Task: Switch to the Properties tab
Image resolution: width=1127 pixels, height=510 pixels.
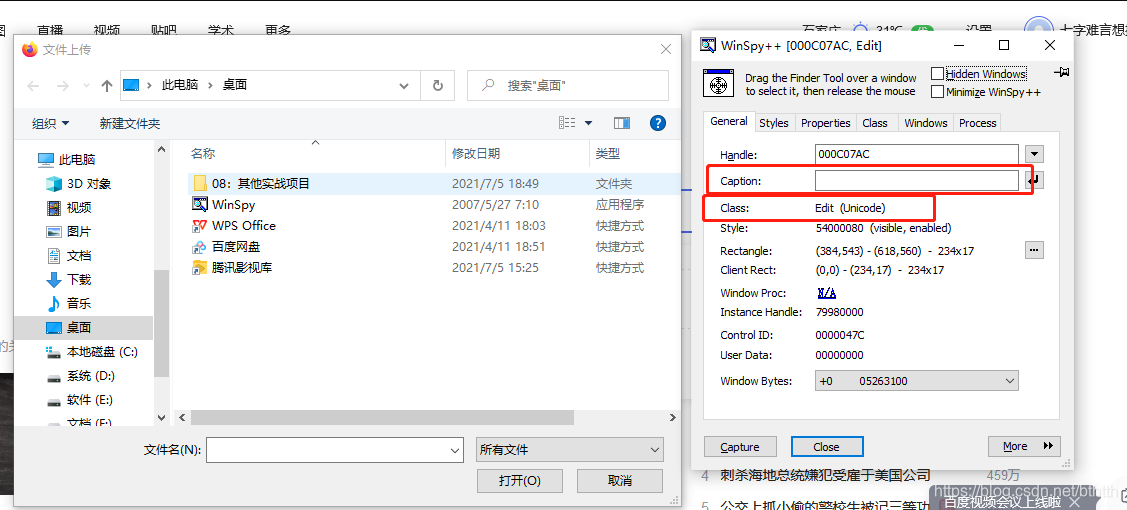Action: [826, 123]
